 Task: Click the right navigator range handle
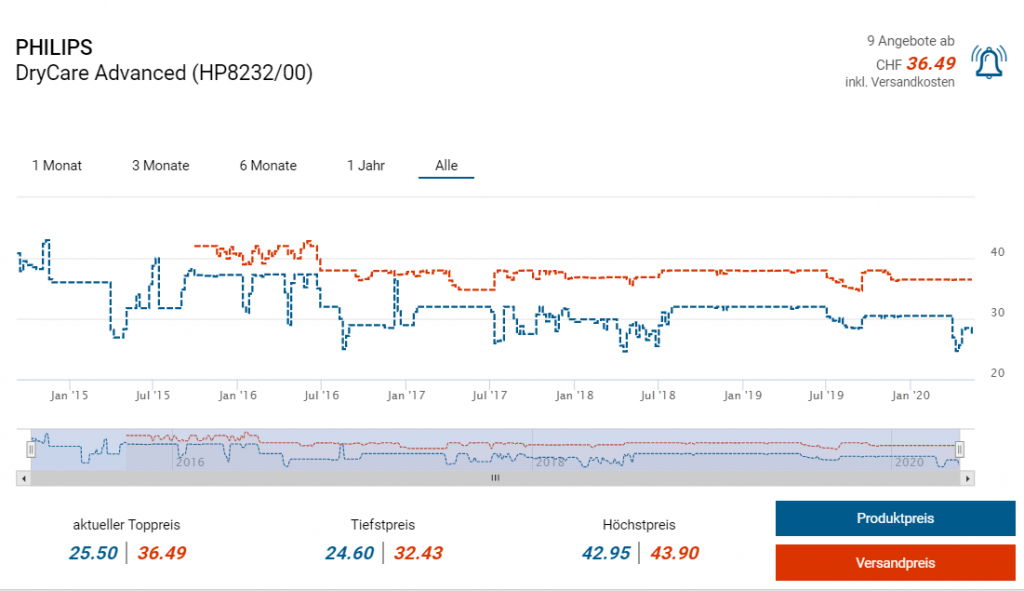tap(959, 450)
